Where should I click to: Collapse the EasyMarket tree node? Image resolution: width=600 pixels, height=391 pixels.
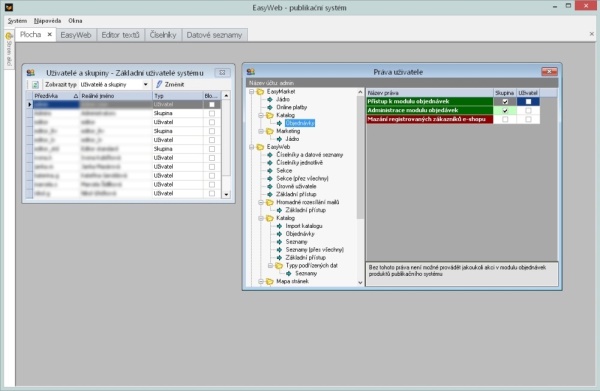tap(251, 92)
